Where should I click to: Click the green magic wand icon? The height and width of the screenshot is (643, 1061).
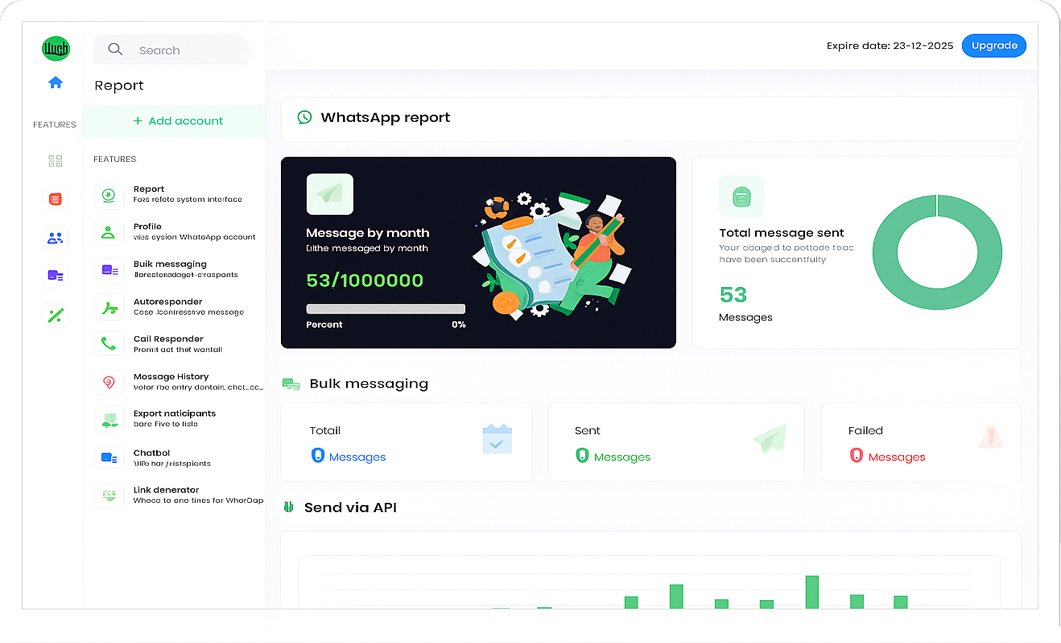55,315
